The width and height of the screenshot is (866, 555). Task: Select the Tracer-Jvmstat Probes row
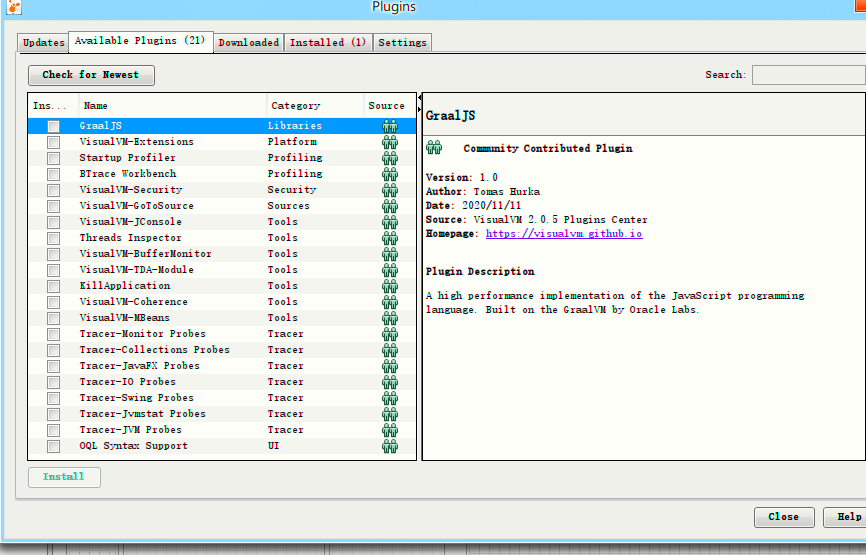tap(222, 414)
